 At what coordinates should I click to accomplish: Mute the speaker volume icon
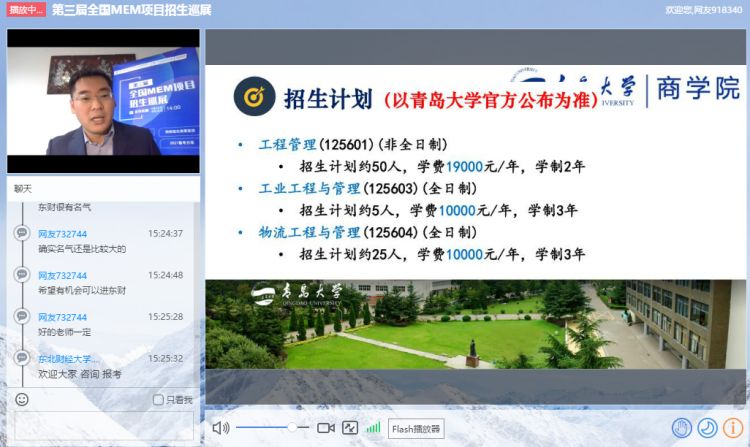(x=221, y=428)
